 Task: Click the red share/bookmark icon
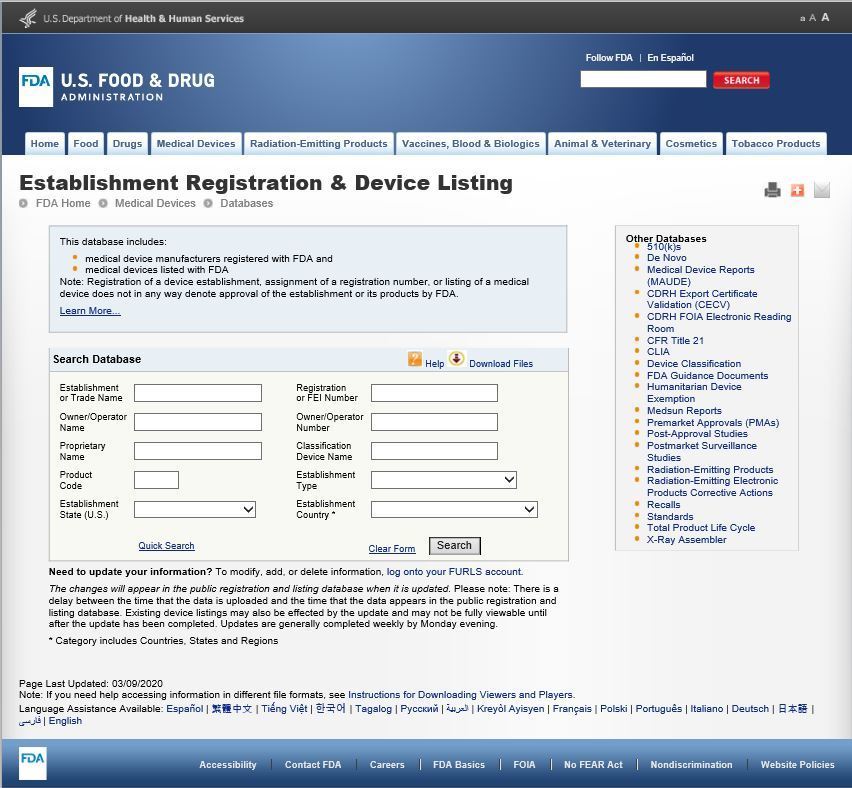tap(797, 189)
